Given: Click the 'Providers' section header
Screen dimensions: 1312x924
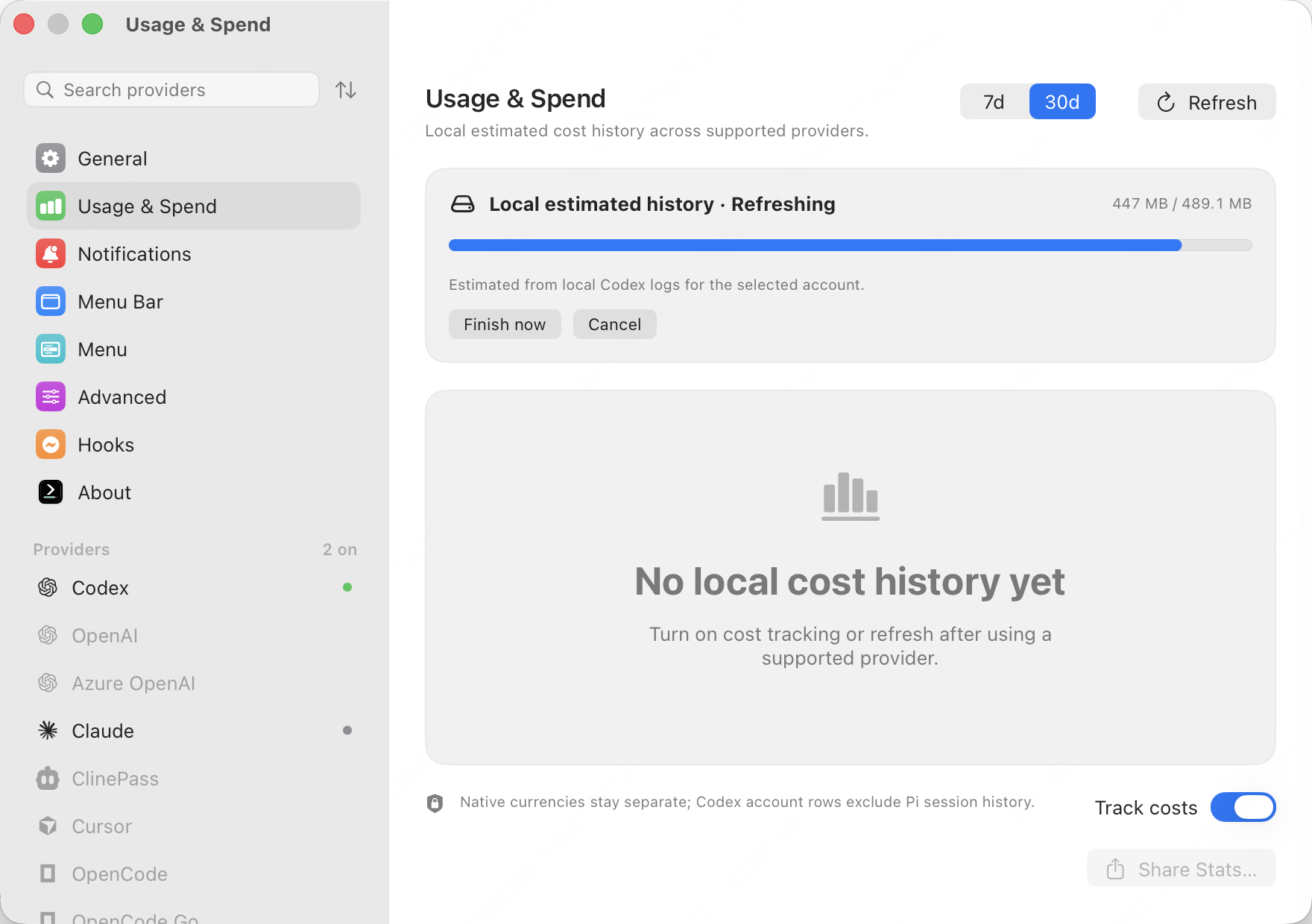Looking at the screenshot, I should 72,549.
